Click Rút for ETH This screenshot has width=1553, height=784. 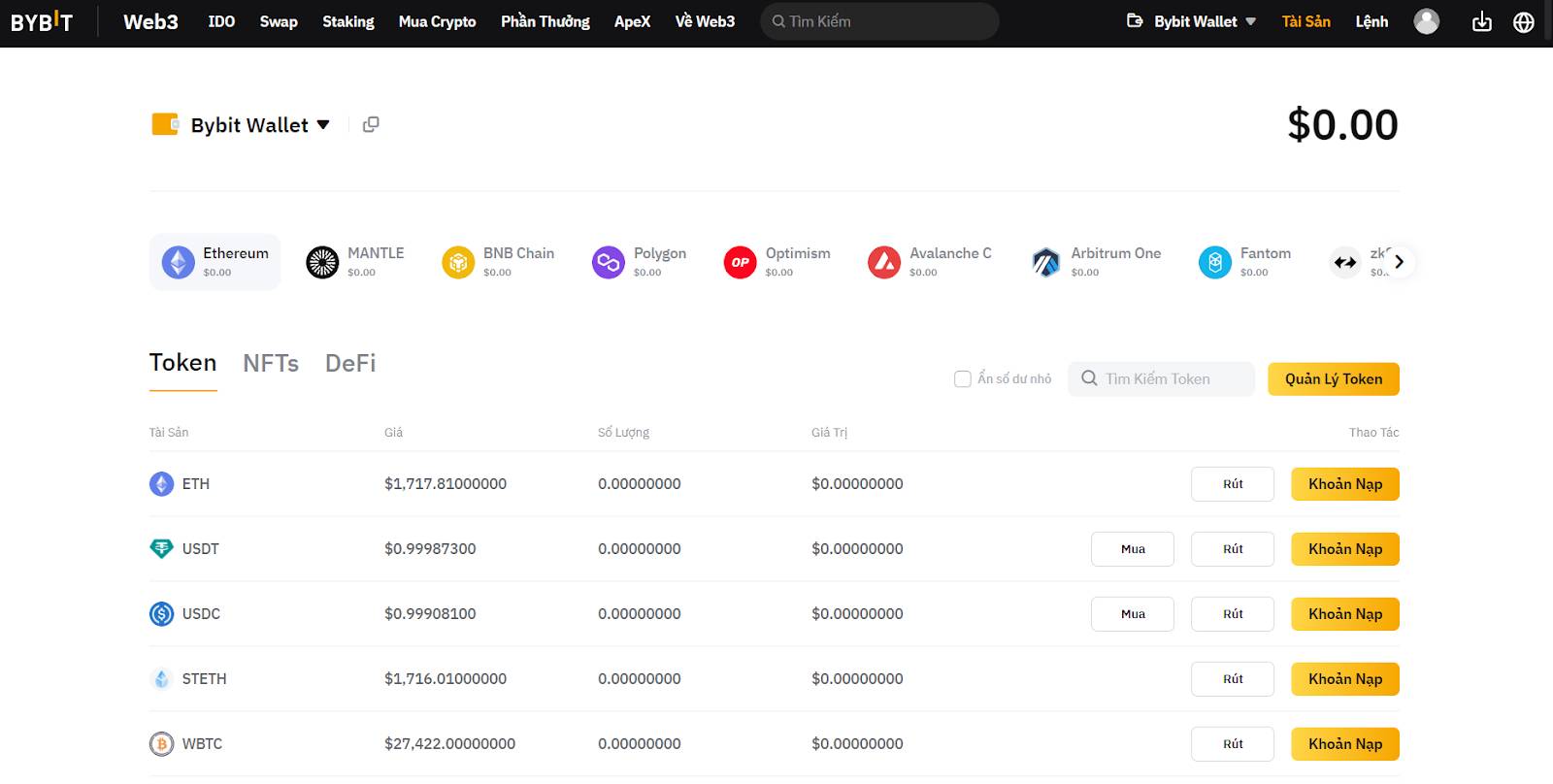pos(1233,484)
